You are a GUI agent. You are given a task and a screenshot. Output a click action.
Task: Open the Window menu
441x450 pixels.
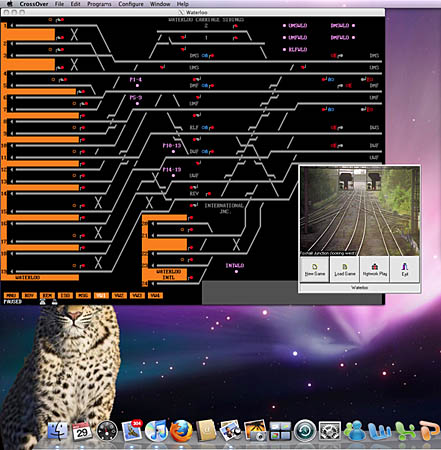[x=160, y=4]
